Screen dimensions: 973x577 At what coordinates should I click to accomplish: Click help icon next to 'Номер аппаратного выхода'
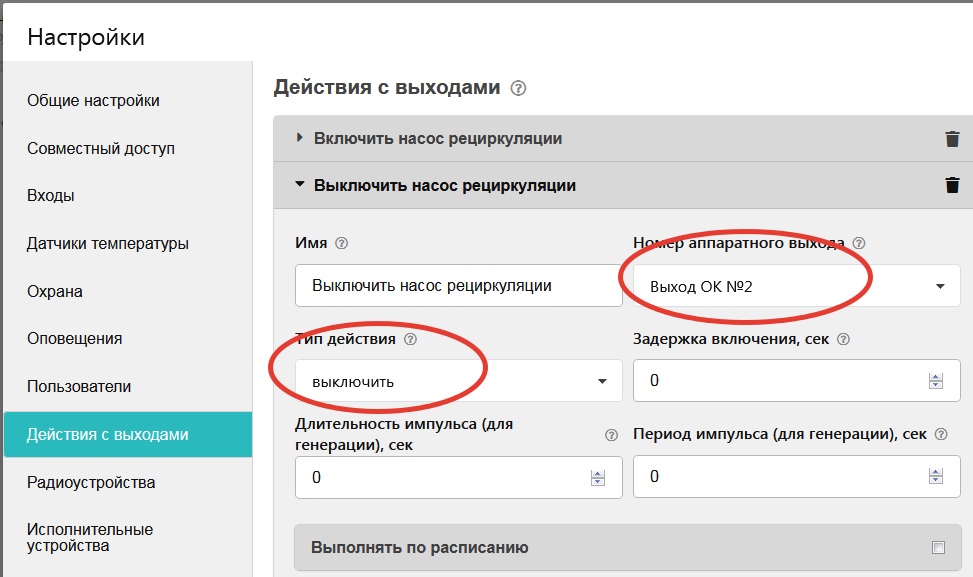858,243
